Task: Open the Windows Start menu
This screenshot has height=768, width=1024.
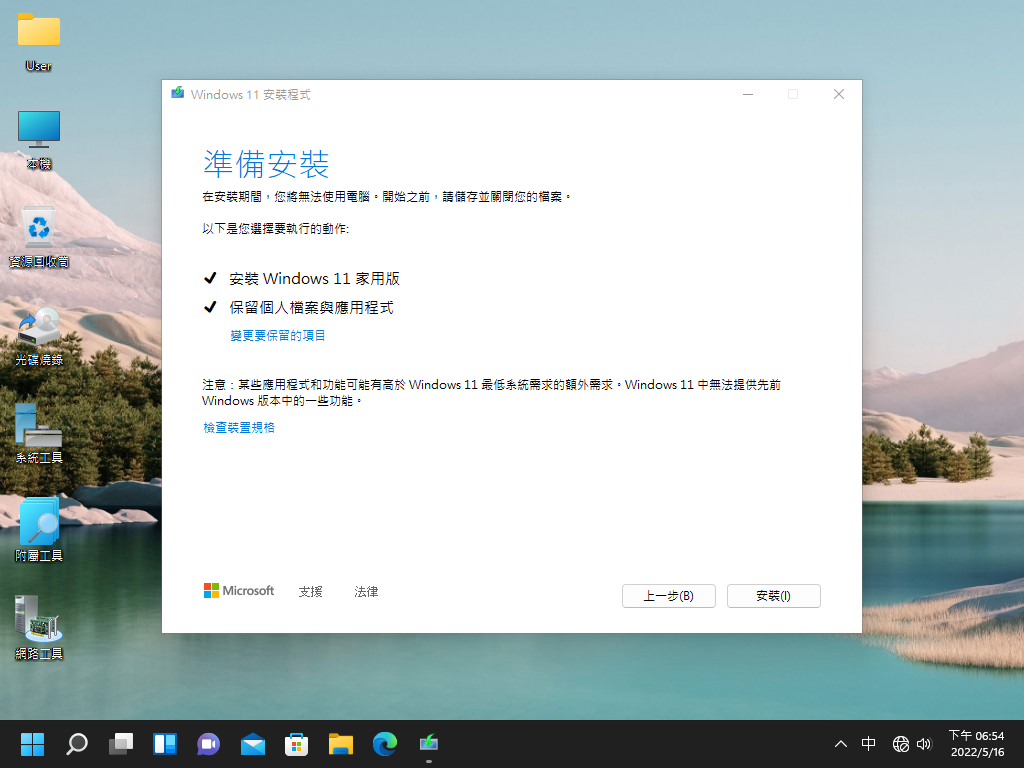Action: pos(32,744)
